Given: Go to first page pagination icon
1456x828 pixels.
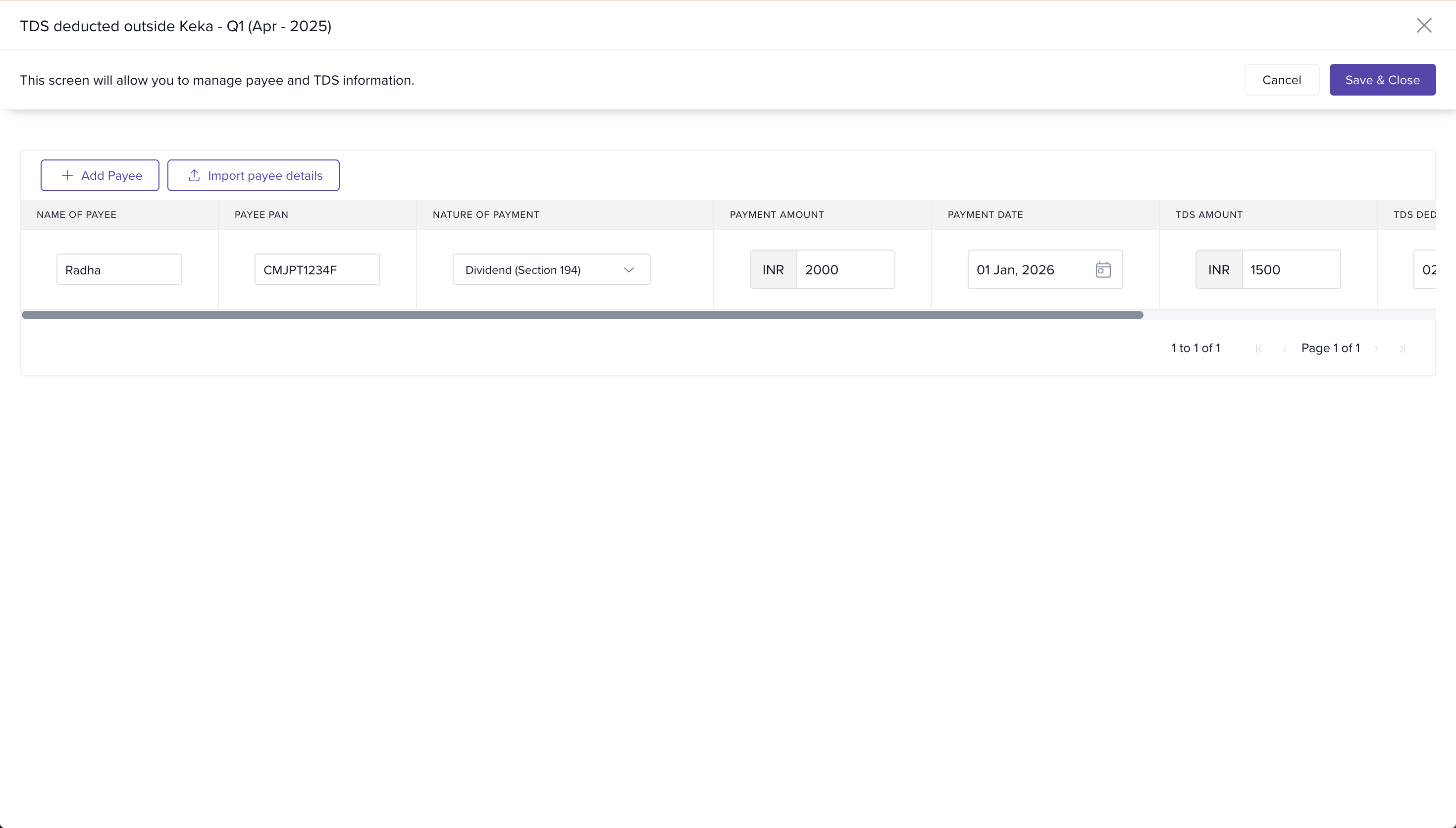Looking at the screenshot, I should [x=1258, y=349].
